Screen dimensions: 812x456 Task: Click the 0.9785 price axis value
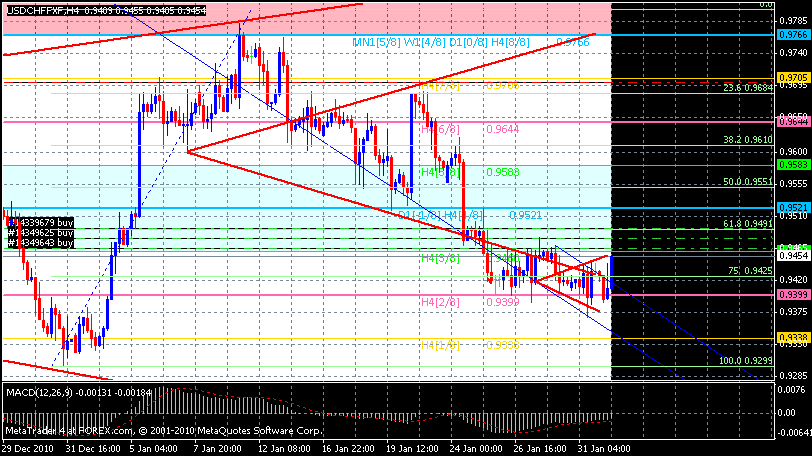point(793,21)
